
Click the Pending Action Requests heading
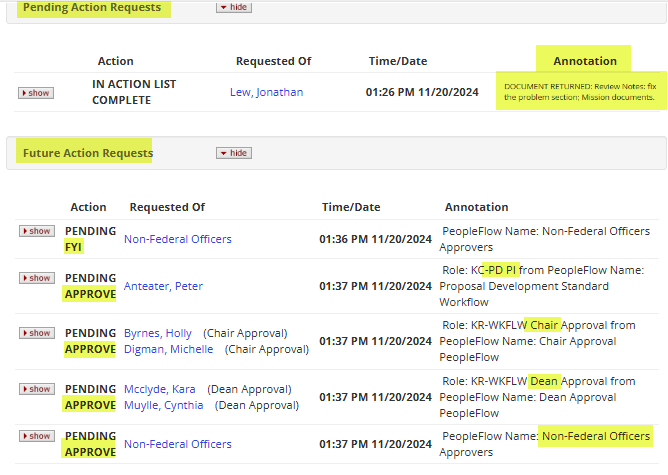pos(92,8)
